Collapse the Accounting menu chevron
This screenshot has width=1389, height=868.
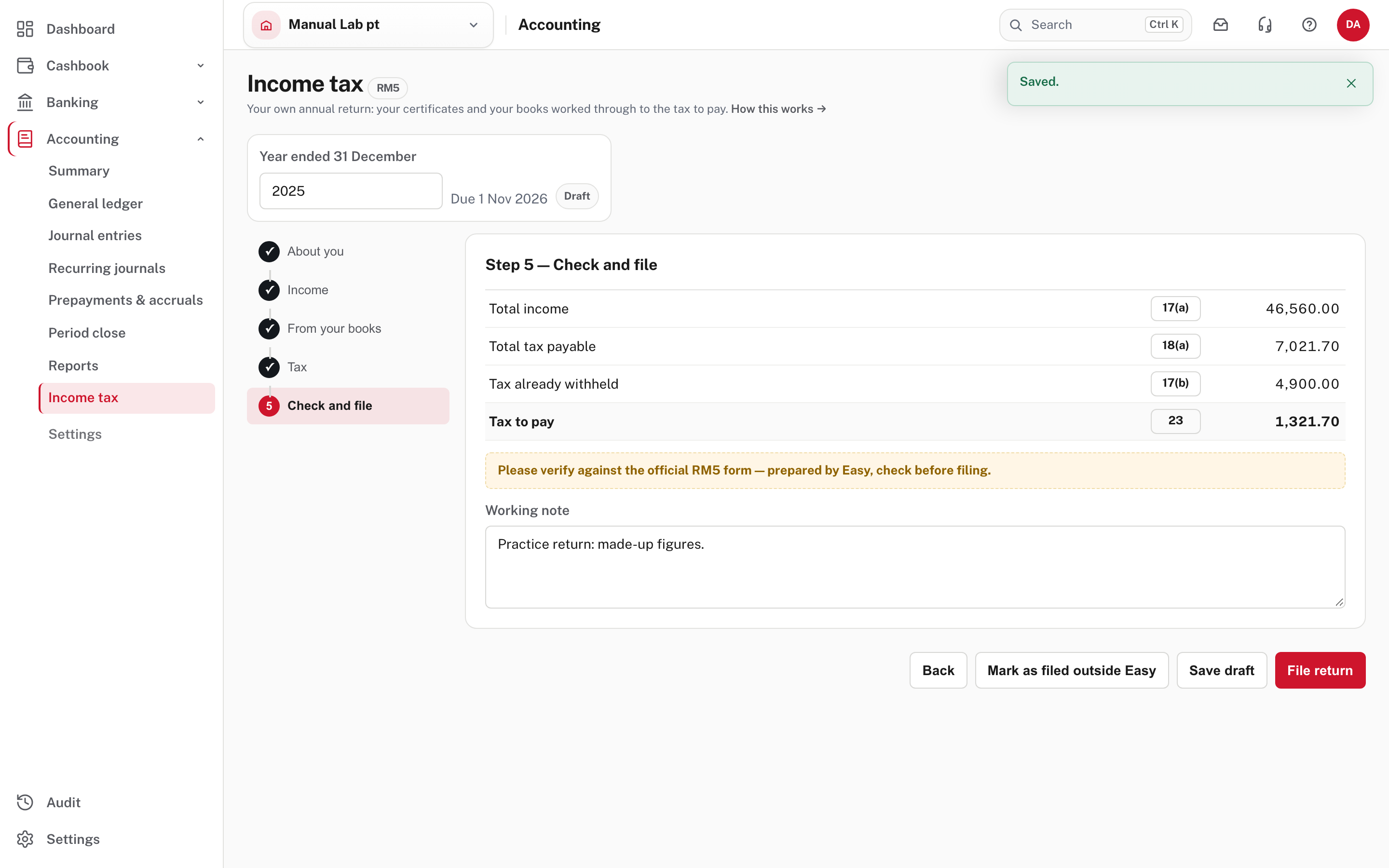click(200, 139)
